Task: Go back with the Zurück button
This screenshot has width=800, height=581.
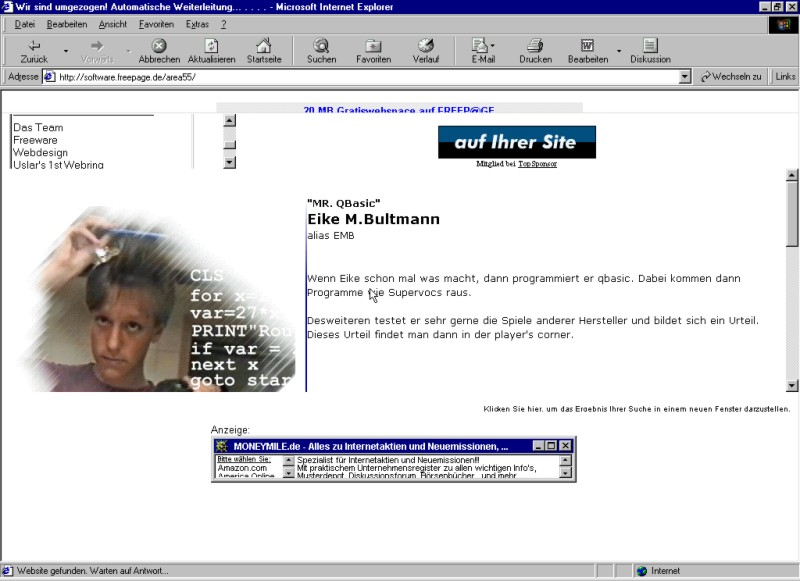Action: click(x=34, y=51)
